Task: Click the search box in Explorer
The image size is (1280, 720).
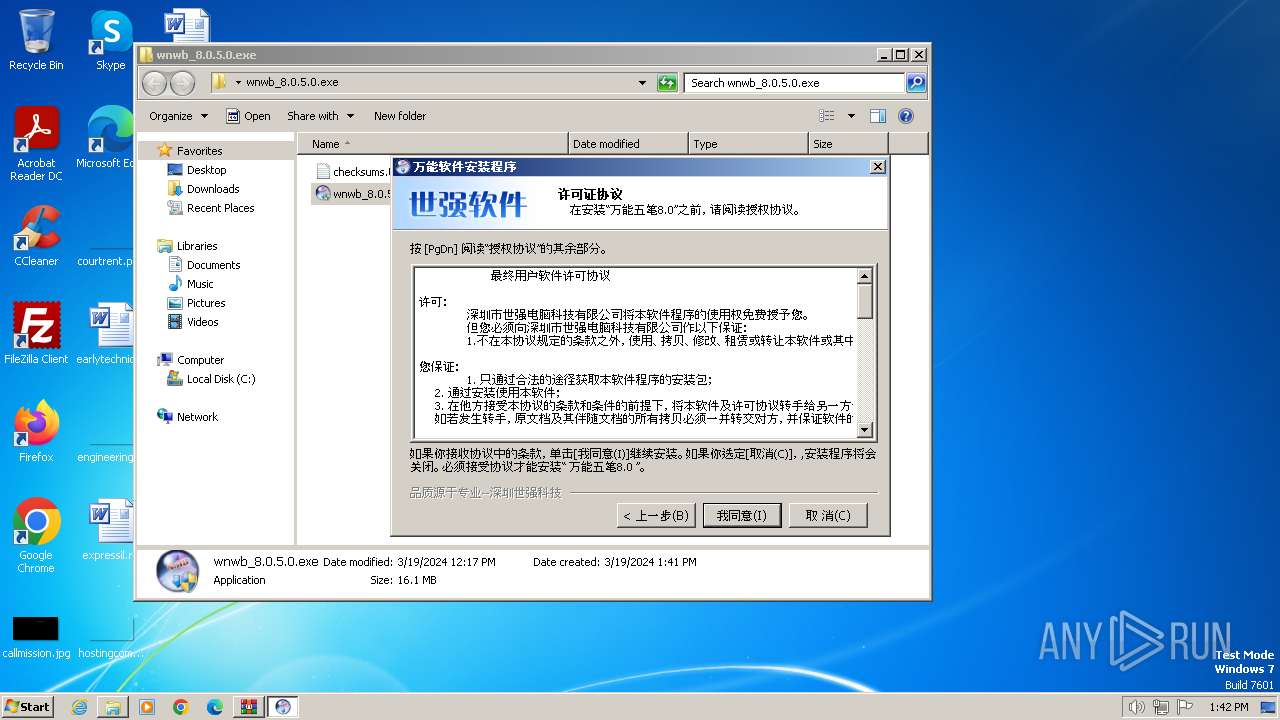Action: pyautogui.click(x=794, y=83)
